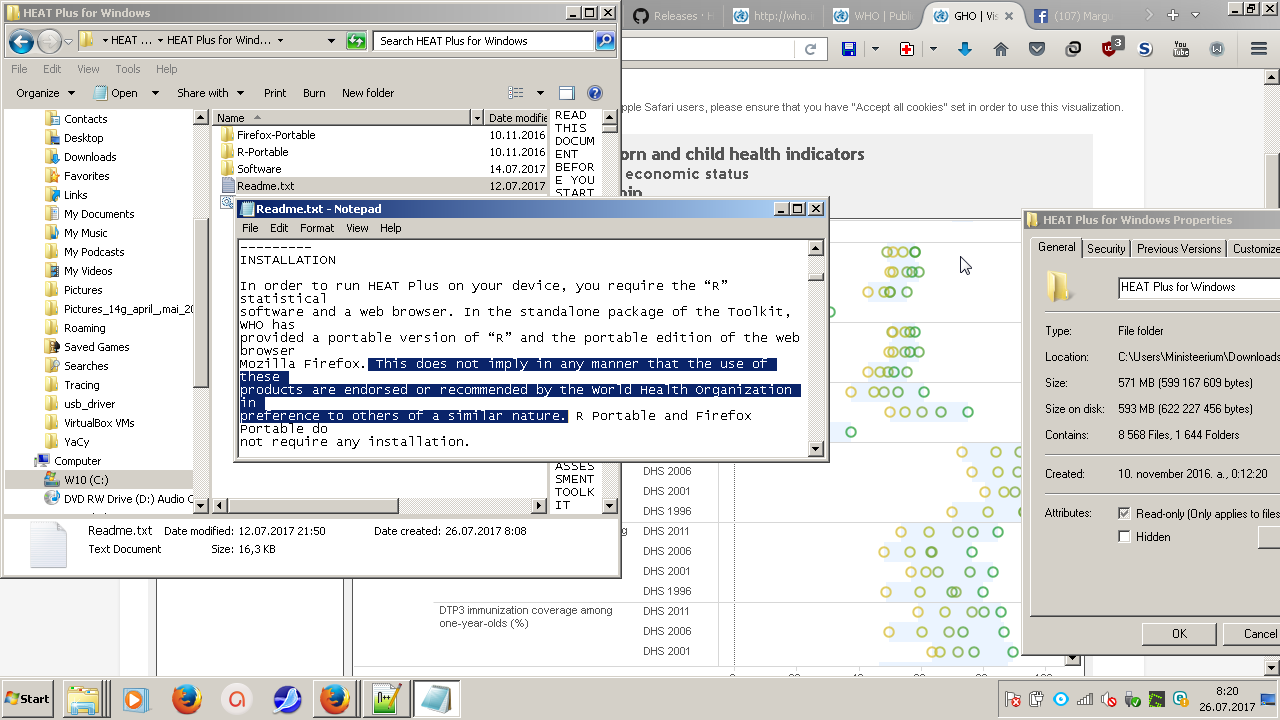The image size is (1280, 720).
Task: Click the Print button in Explorer
Action: (275, 93)
